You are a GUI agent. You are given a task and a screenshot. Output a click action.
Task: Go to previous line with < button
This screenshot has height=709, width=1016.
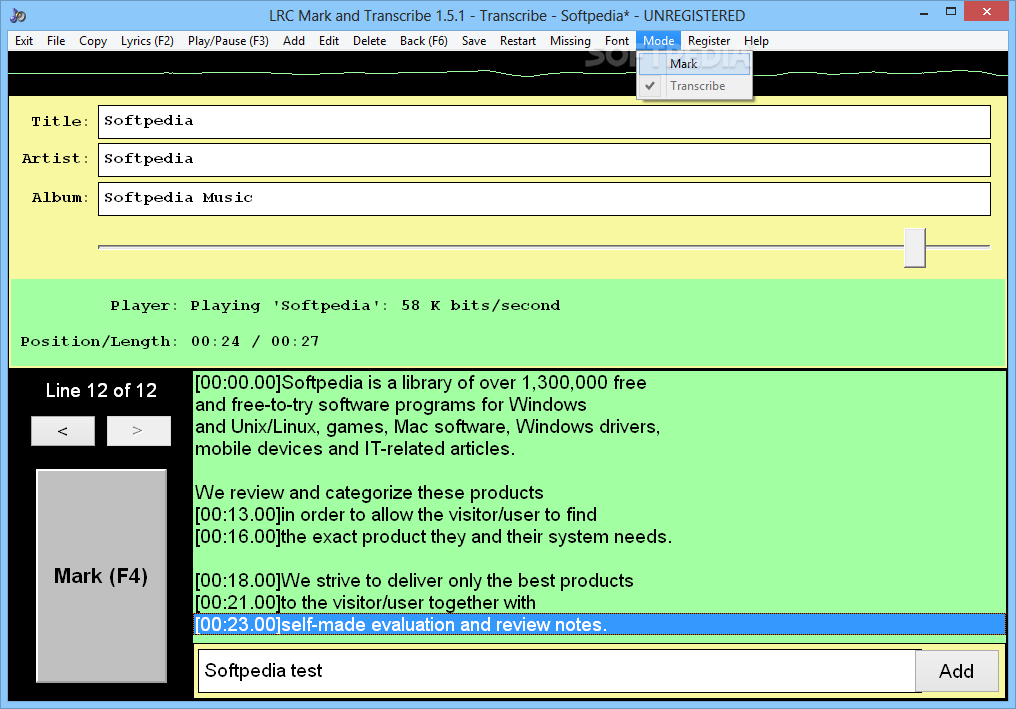[x=63, y=431]
